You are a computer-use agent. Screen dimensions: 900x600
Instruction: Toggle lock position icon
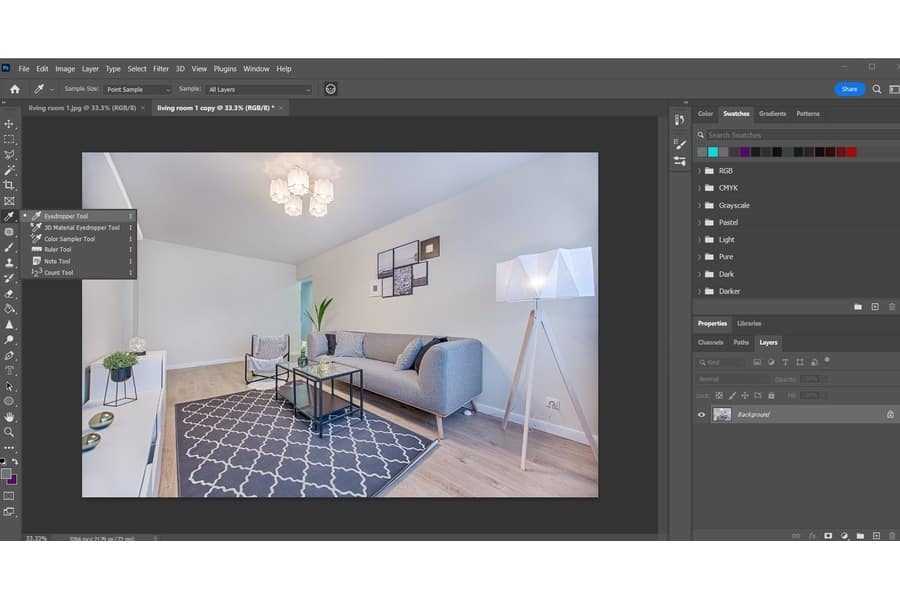[745, 396]
